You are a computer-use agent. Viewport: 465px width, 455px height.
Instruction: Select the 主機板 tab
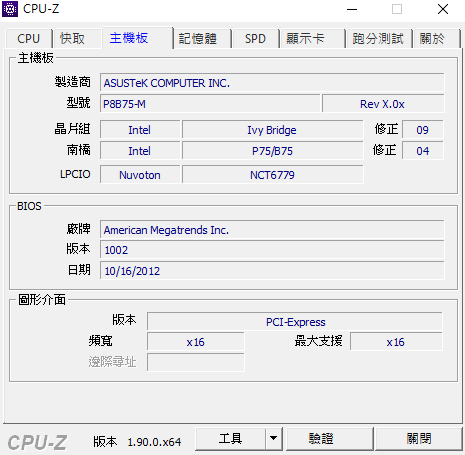[x=137, y=38]
